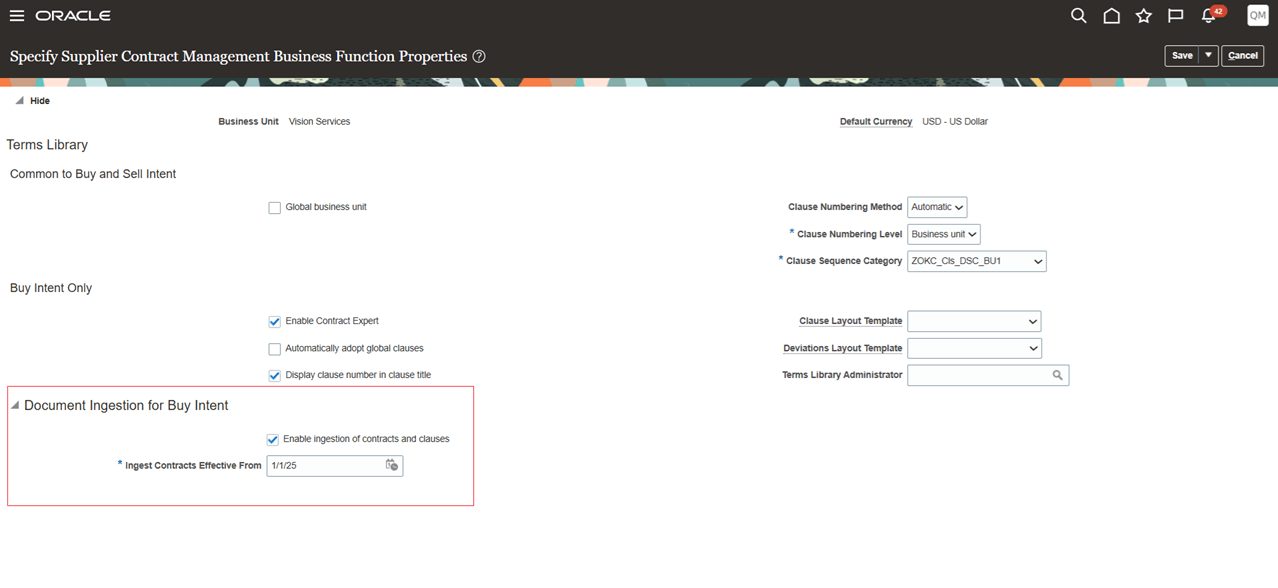The width and height of the screenshot is (1278, 588).
Task: Click the USD - US Dollar value
Action: tap(955, 122)
